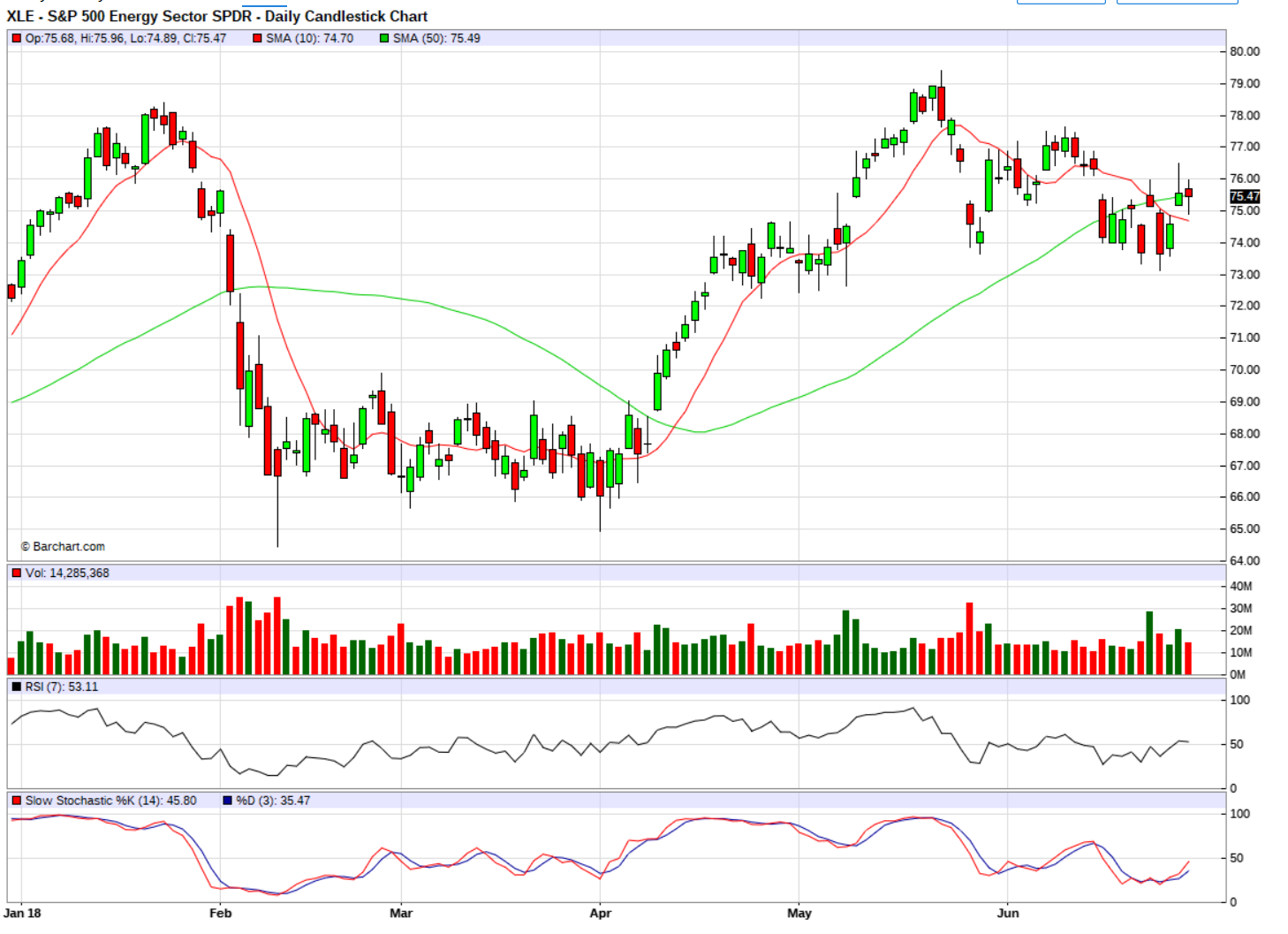
Task: Click 'Slow Stochastic %K (14): 45.80' label
Action: tap(110, 801)
